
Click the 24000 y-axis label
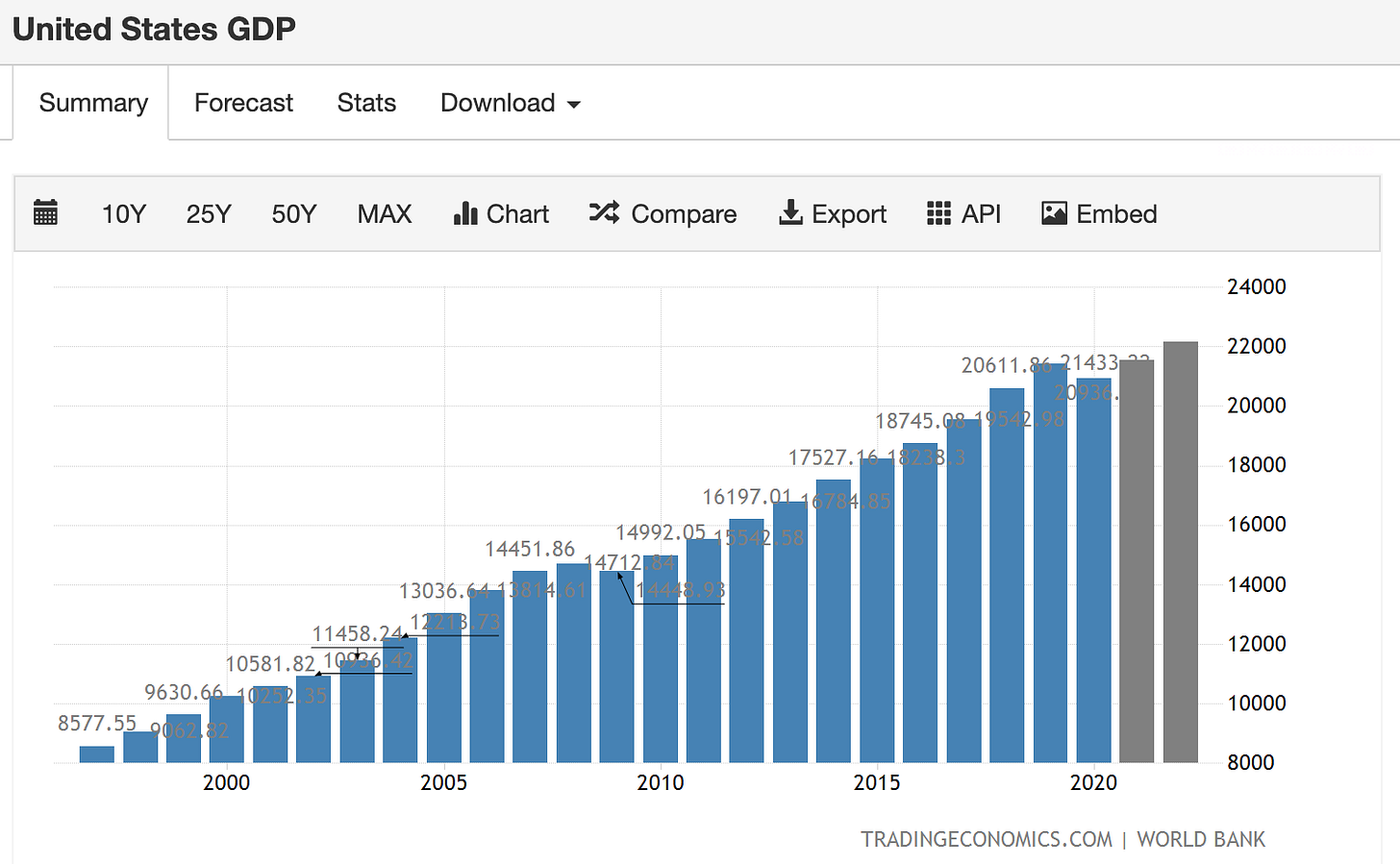[x=1257, y=286]
